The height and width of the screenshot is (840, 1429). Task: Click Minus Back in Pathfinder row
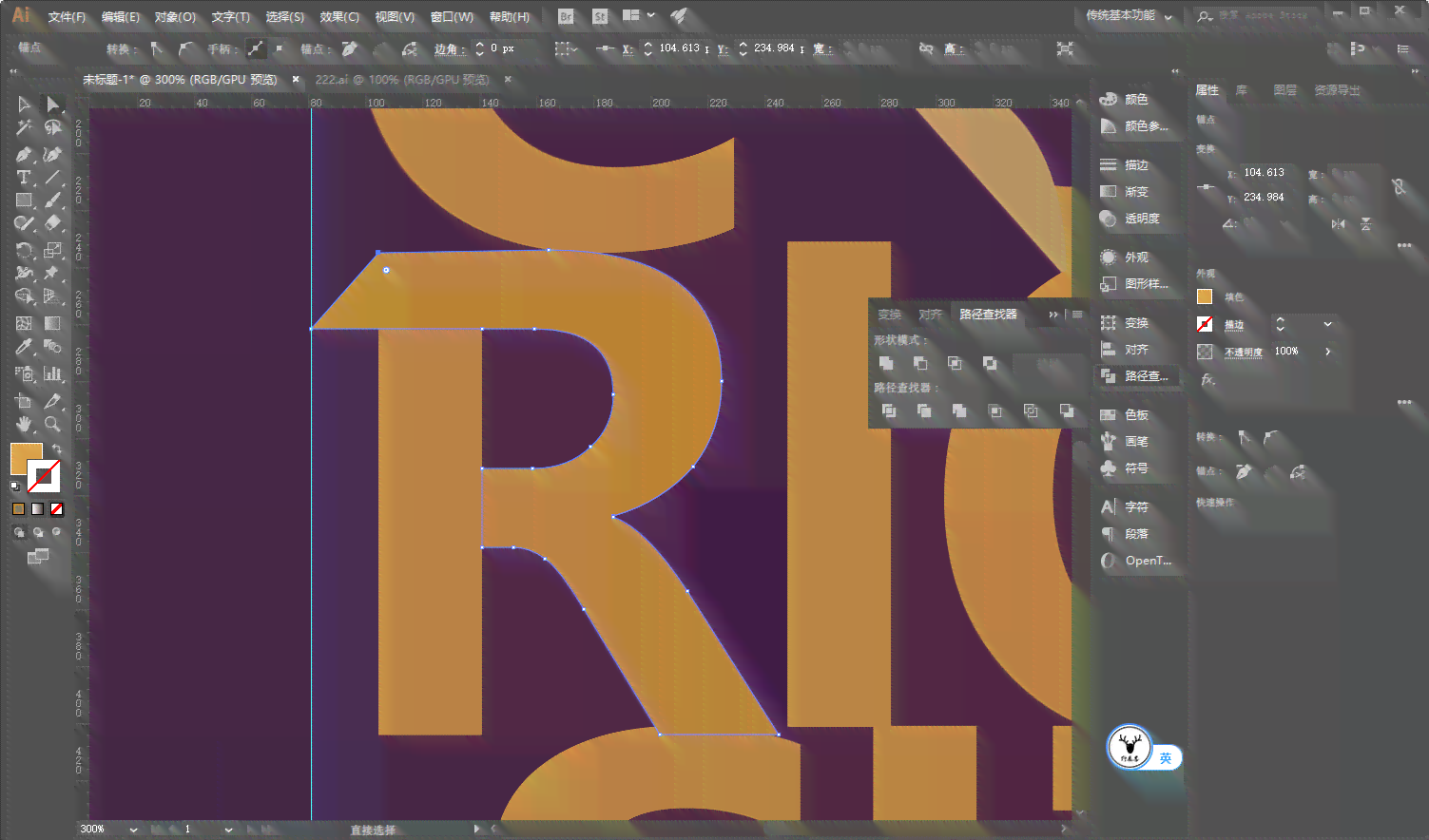point(1067,410)
